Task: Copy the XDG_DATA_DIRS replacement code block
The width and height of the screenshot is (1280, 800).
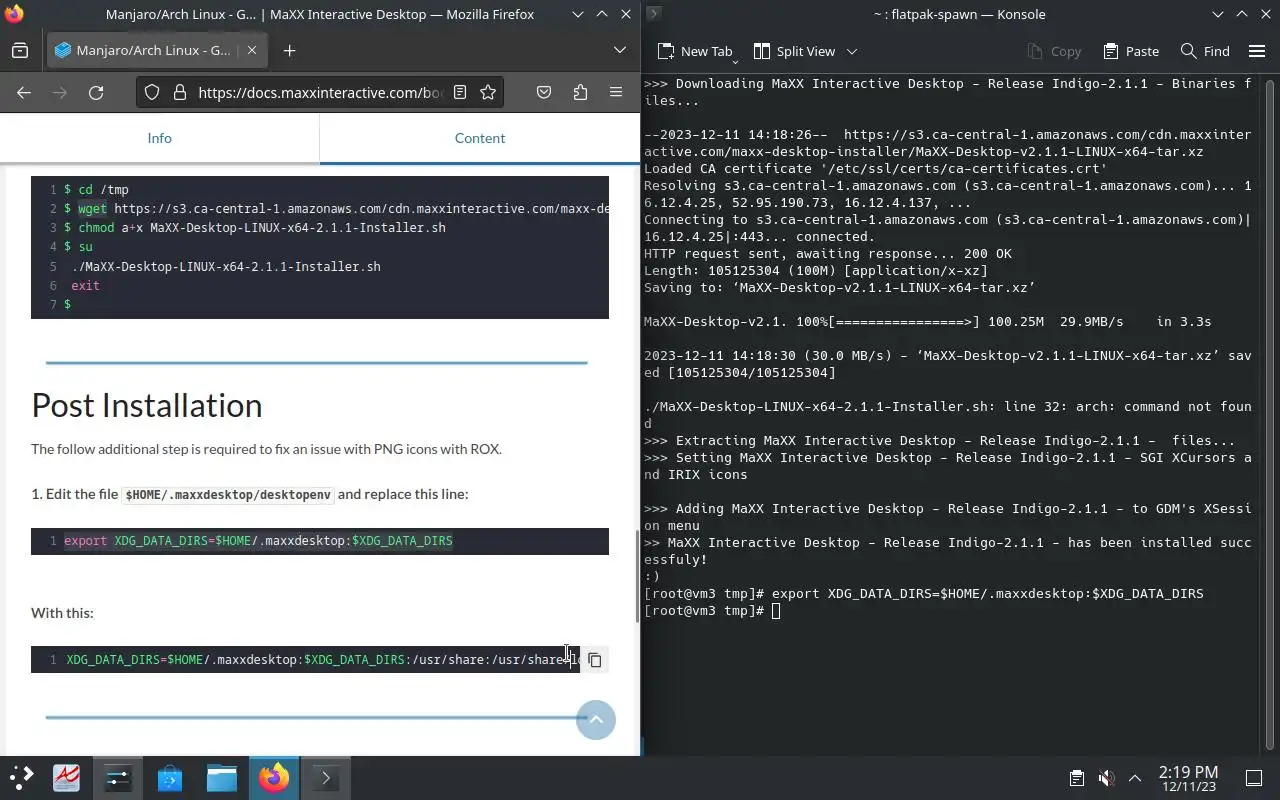Action: coord(594,660)
